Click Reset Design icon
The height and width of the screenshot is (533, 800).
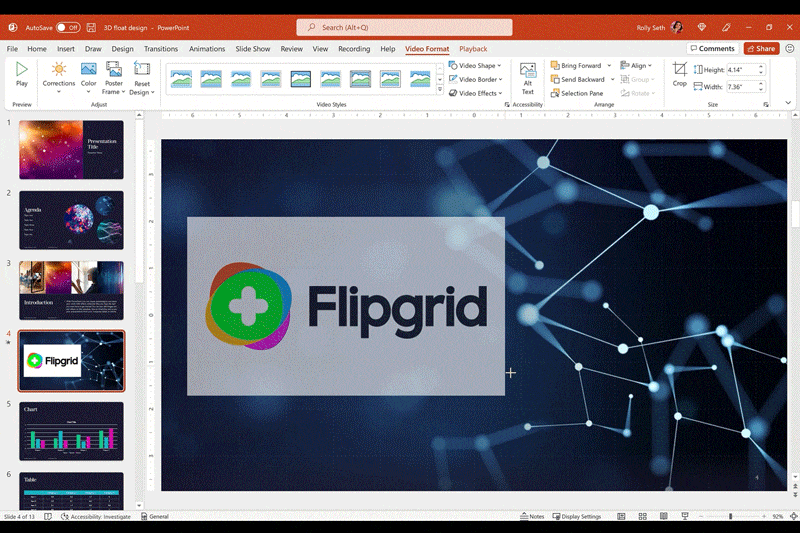tap(142, 70)
